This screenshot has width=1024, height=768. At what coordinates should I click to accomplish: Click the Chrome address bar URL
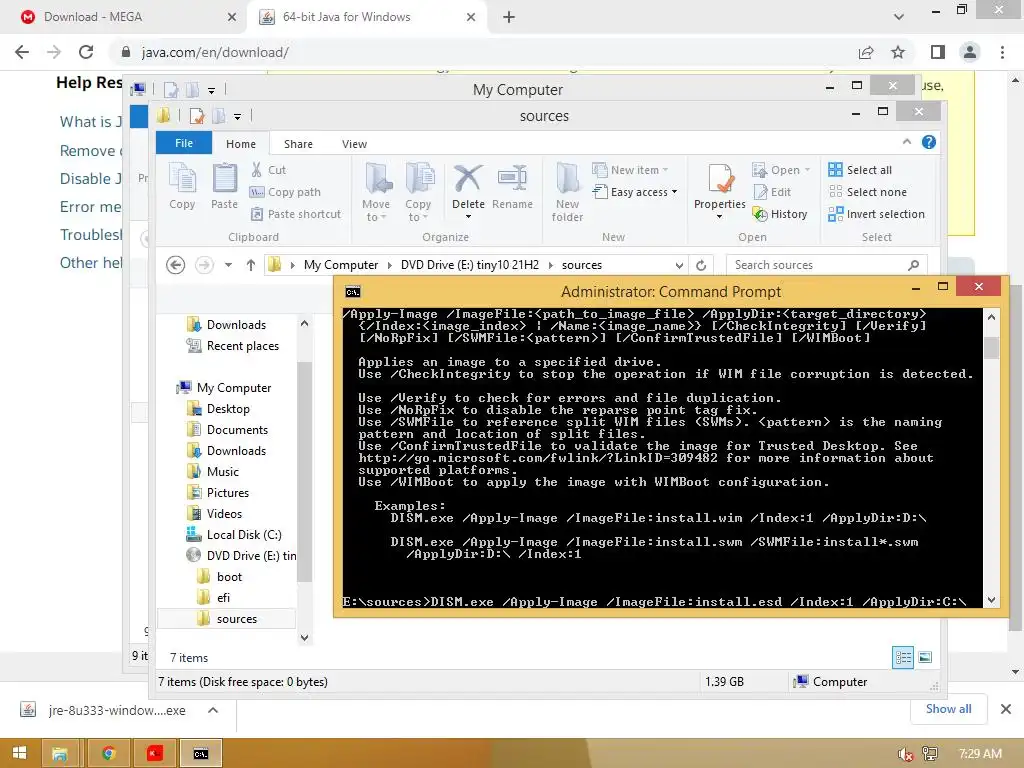[x=215, y=52]
